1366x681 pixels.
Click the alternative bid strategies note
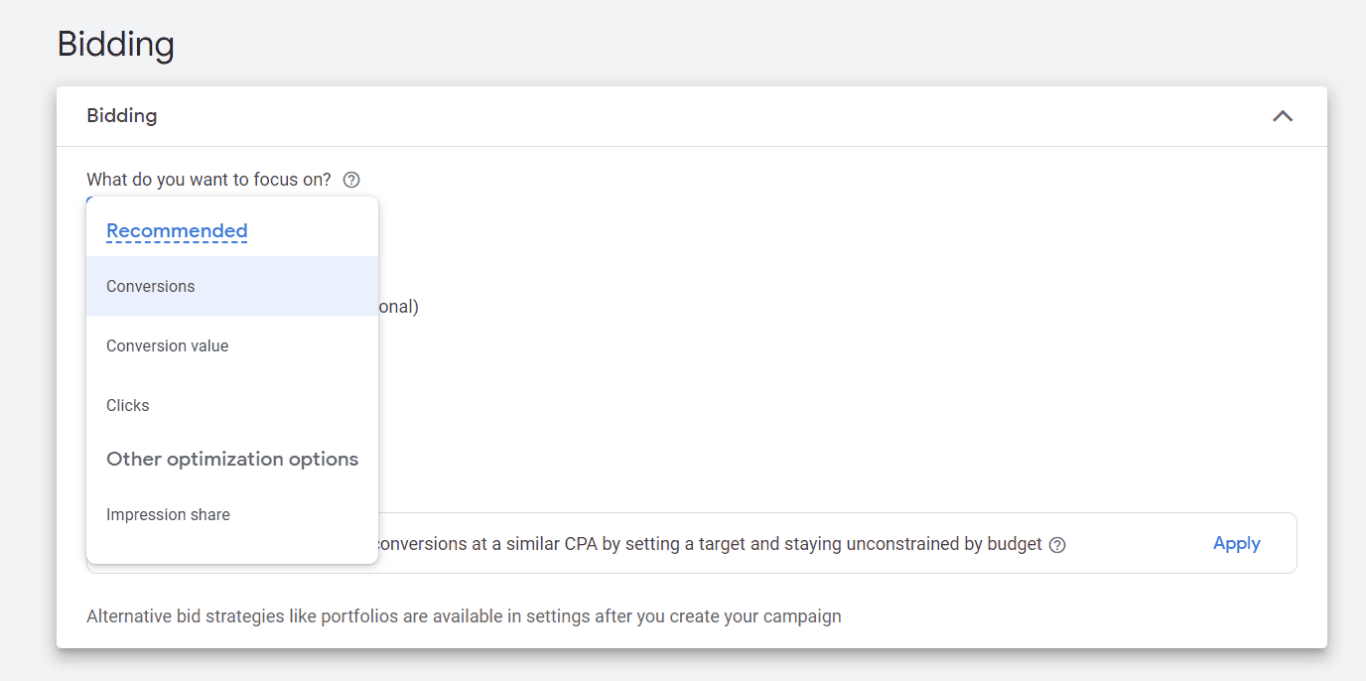coord(464,616)
